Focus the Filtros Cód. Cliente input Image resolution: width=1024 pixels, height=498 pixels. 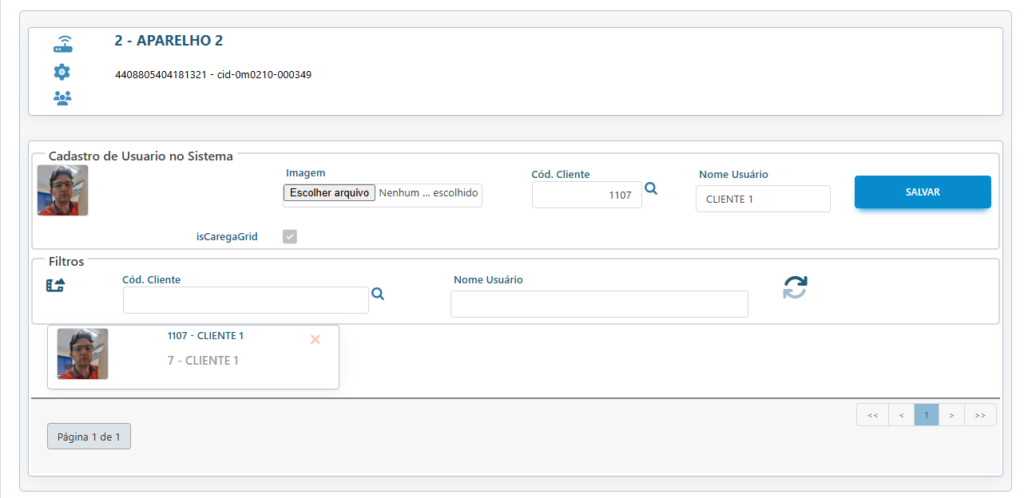click(x=246, y=300)
